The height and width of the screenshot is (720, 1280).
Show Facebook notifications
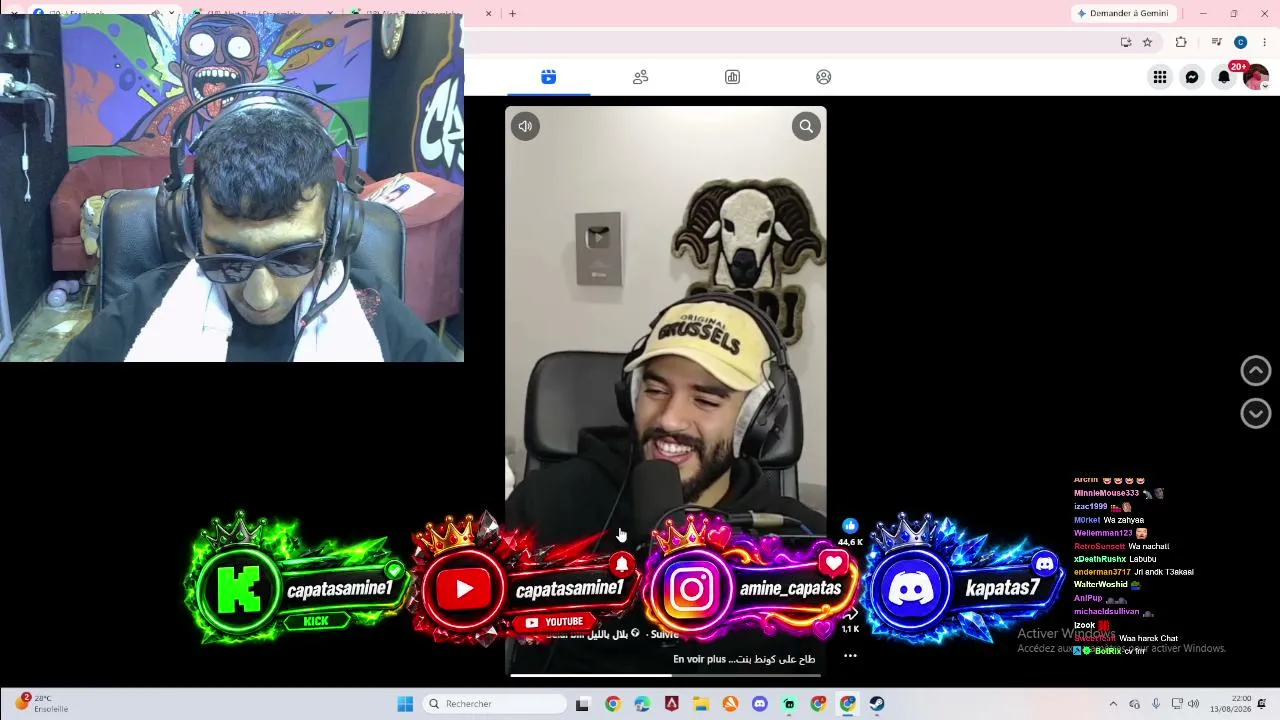1224,77
